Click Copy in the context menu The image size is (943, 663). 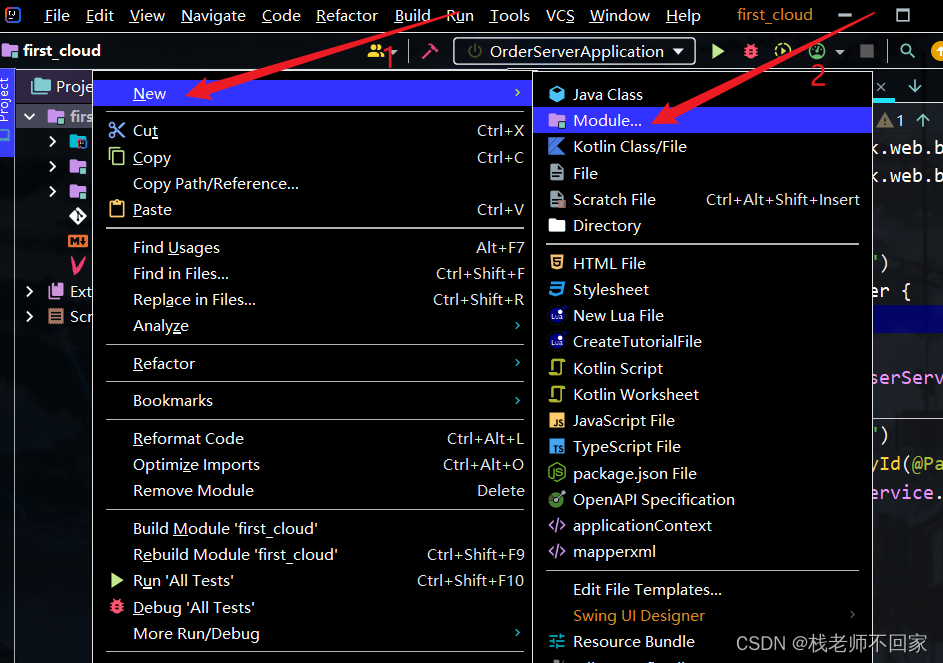[x=313, y=158]
